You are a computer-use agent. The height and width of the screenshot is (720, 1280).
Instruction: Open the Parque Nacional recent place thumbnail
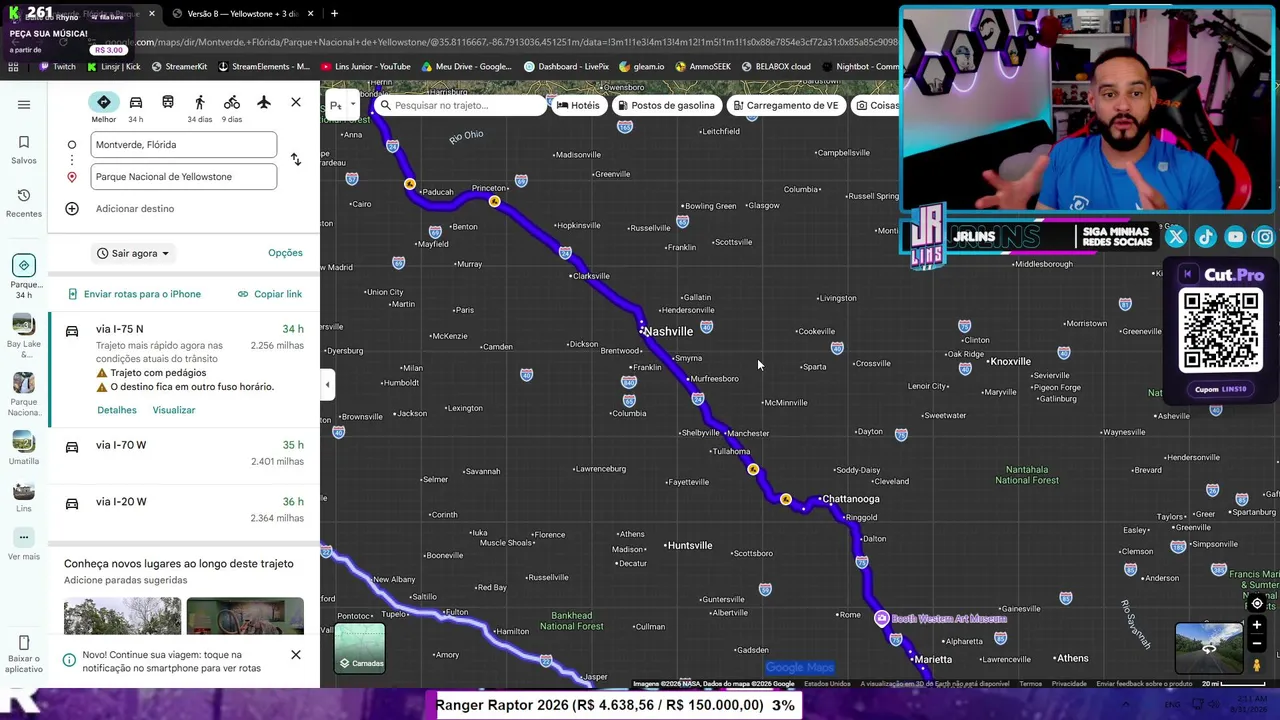[x=24, y=383]
